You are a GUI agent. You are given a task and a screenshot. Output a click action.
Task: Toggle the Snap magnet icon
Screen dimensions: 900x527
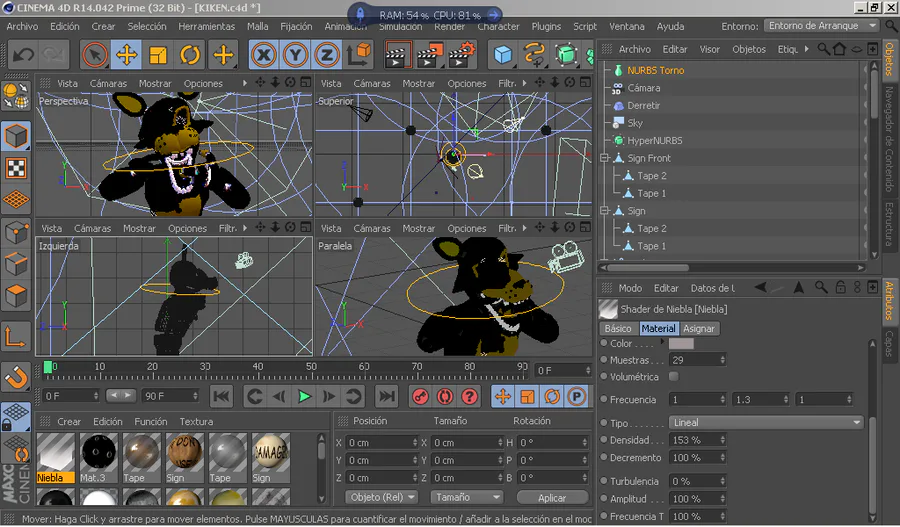[x=16, y=378]
